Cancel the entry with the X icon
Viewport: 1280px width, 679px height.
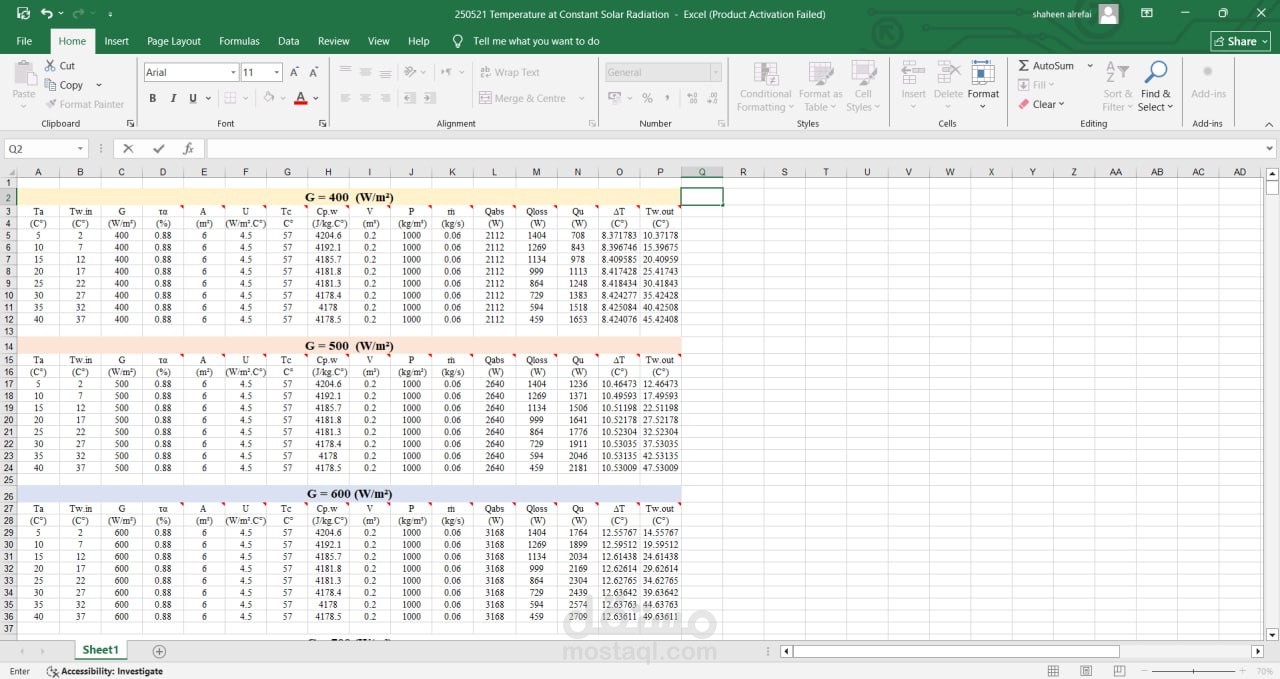pyautogui.click(x=128, y=148)
